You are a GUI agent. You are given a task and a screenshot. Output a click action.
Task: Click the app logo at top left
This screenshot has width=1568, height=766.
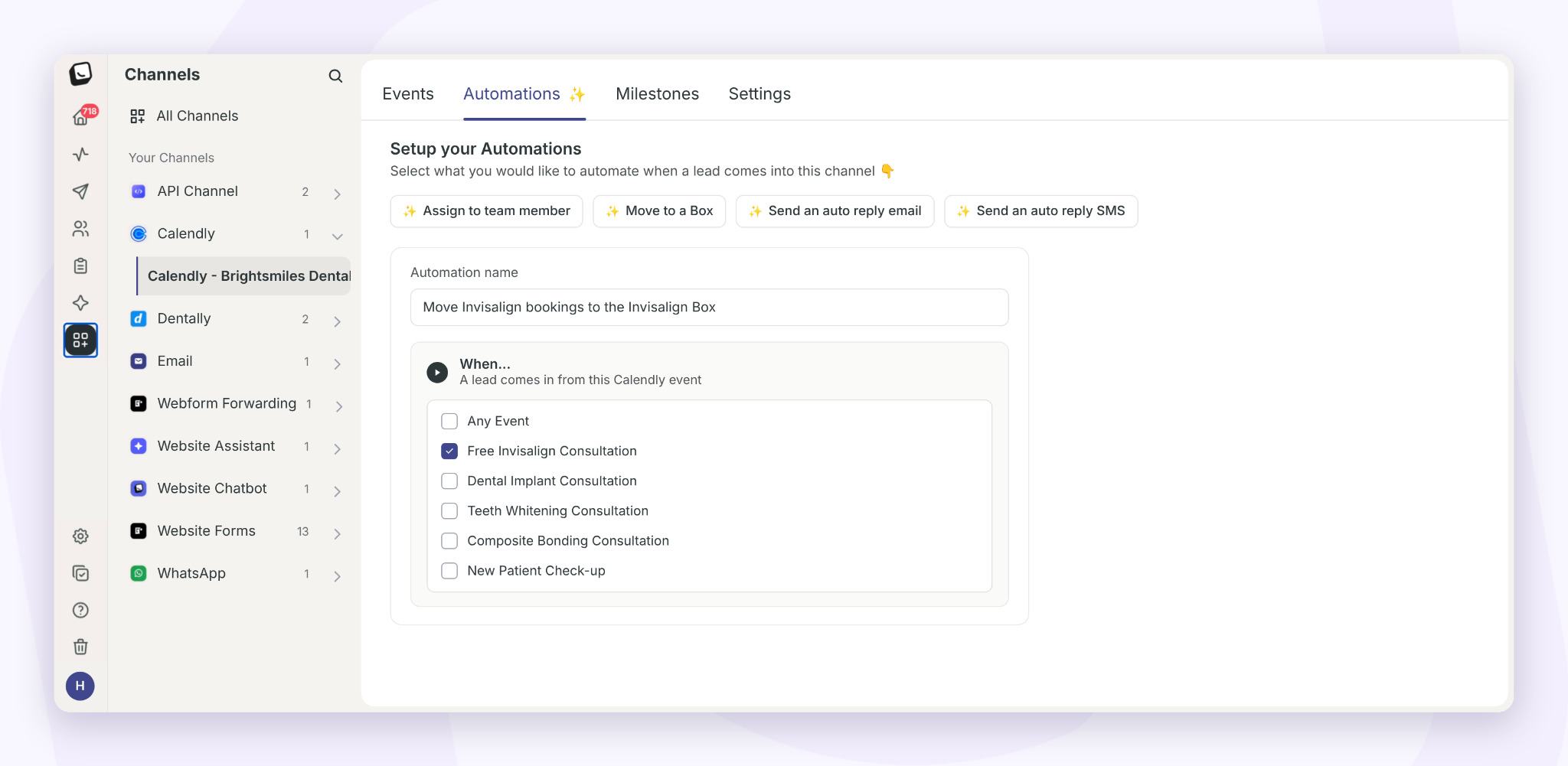tap(80, 73)
